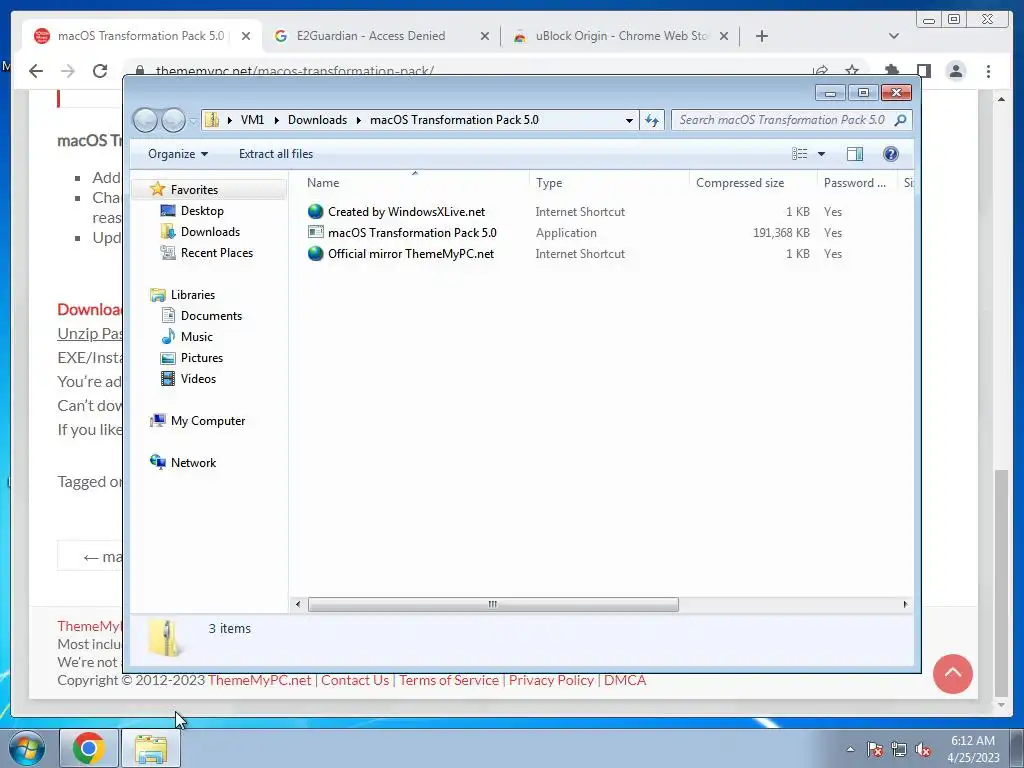Select the Official mirror ThemeMyPC.net shortcut icon
The height and width of the screenshot is (768, 1024).
(x=315, y=253)
